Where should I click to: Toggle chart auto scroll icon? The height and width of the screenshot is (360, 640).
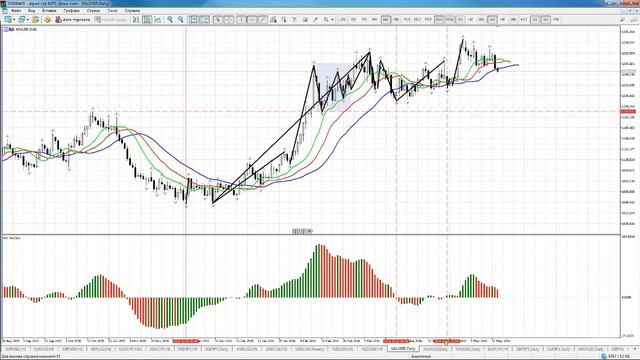pos(194,20)
